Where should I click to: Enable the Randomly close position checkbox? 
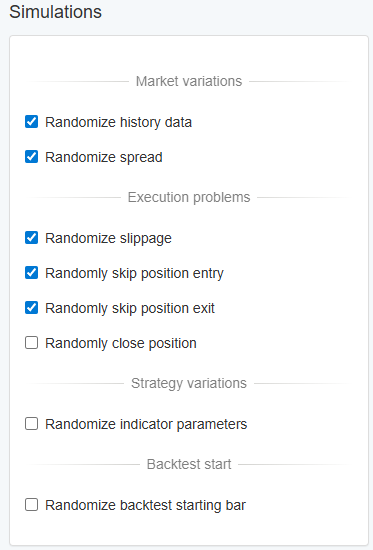32,343
